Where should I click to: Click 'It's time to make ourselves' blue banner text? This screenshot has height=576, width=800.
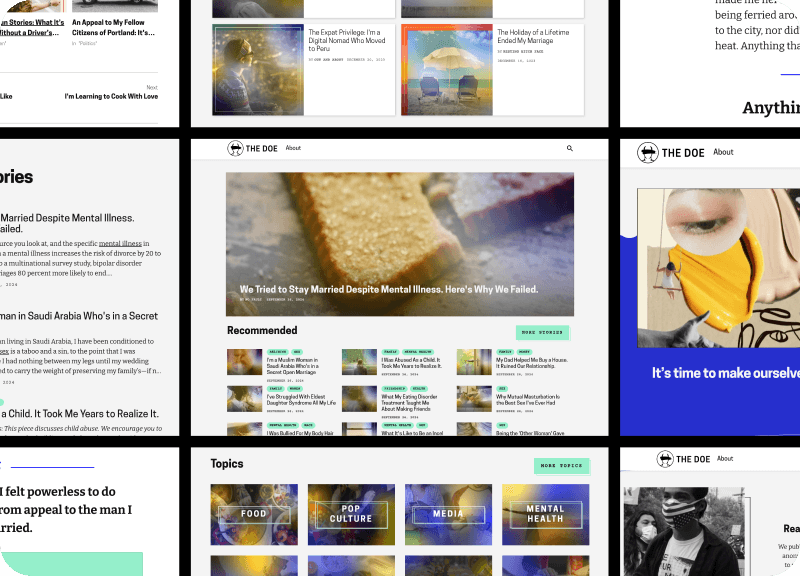726,373
